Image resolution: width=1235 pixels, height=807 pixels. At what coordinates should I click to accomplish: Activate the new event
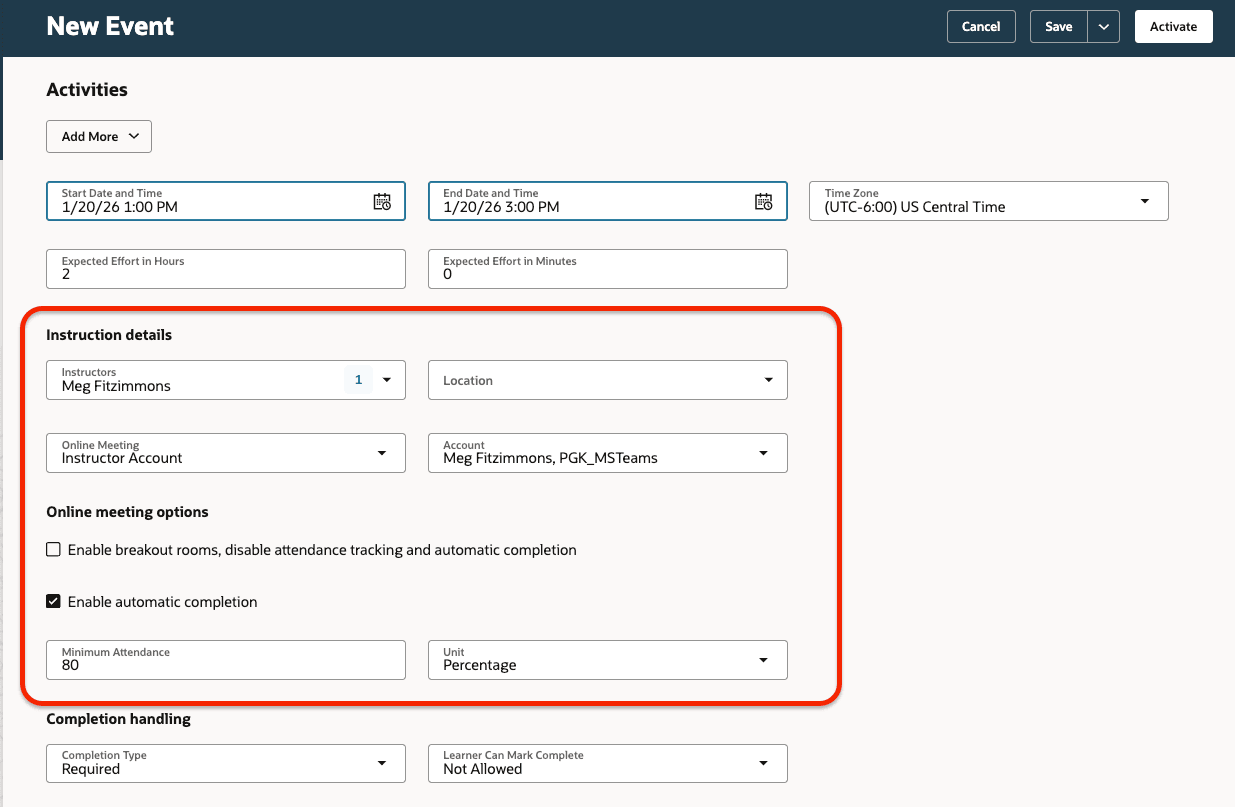(x=1173, y=26)
